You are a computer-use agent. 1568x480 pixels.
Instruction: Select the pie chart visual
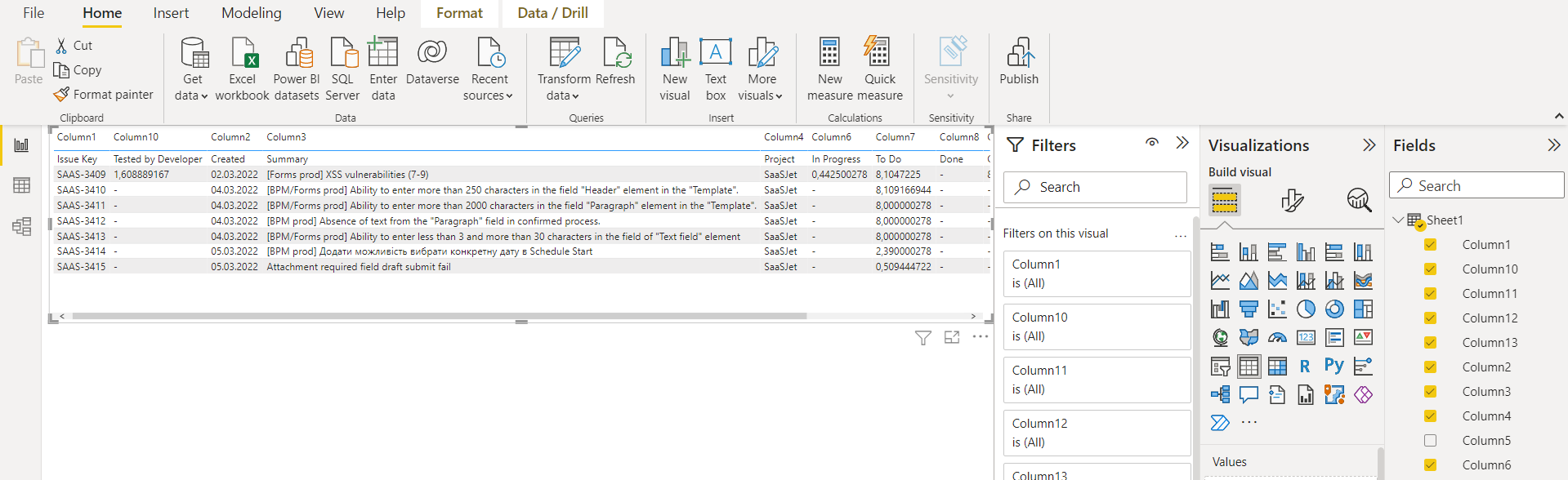[1306, 309]
